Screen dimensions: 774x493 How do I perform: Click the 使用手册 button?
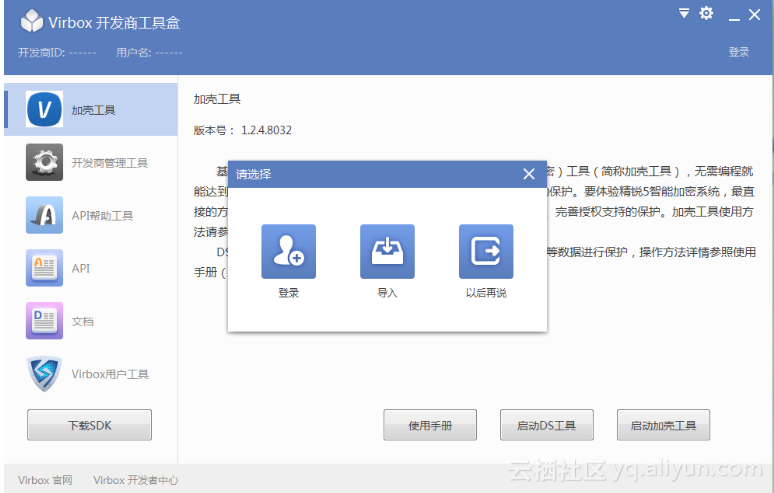[x=430, y=425]
